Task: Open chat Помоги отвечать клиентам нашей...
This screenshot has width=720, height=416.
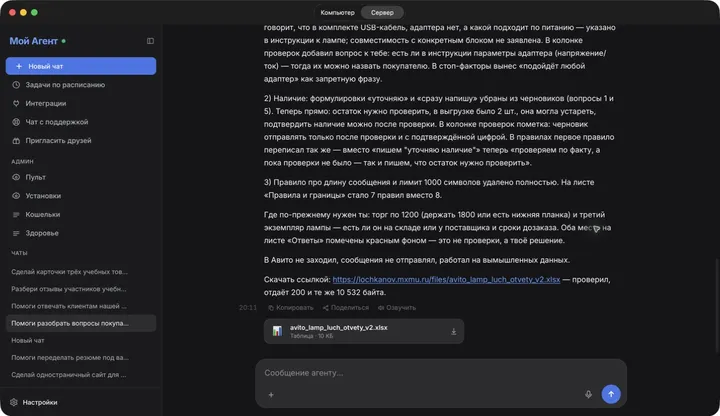Action: [x=81, y=306]
